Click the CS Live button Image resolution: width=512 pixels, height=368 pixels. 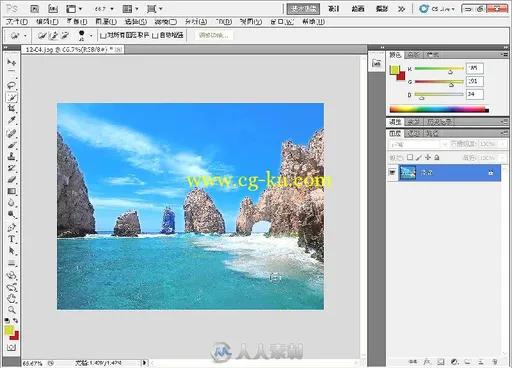[x=437, y=9]
